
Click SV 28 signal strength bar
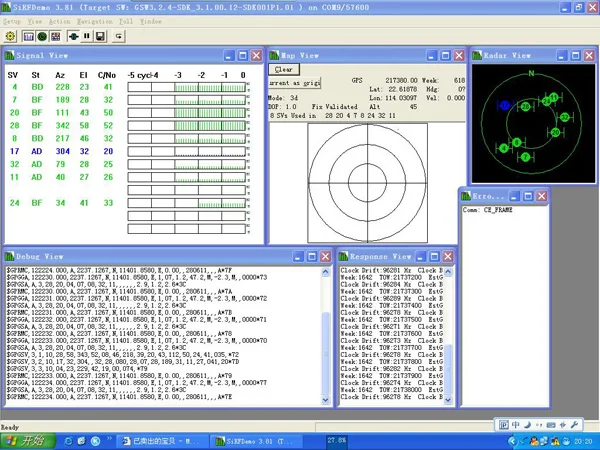coord(187,126)
